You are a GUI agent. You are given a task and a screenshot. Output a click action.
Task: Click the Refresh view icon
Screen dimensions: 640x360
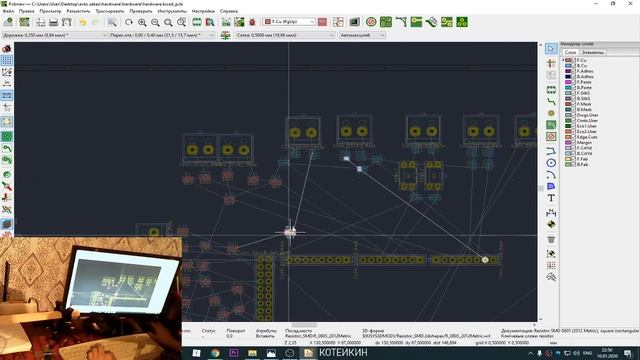coord(129,22)
